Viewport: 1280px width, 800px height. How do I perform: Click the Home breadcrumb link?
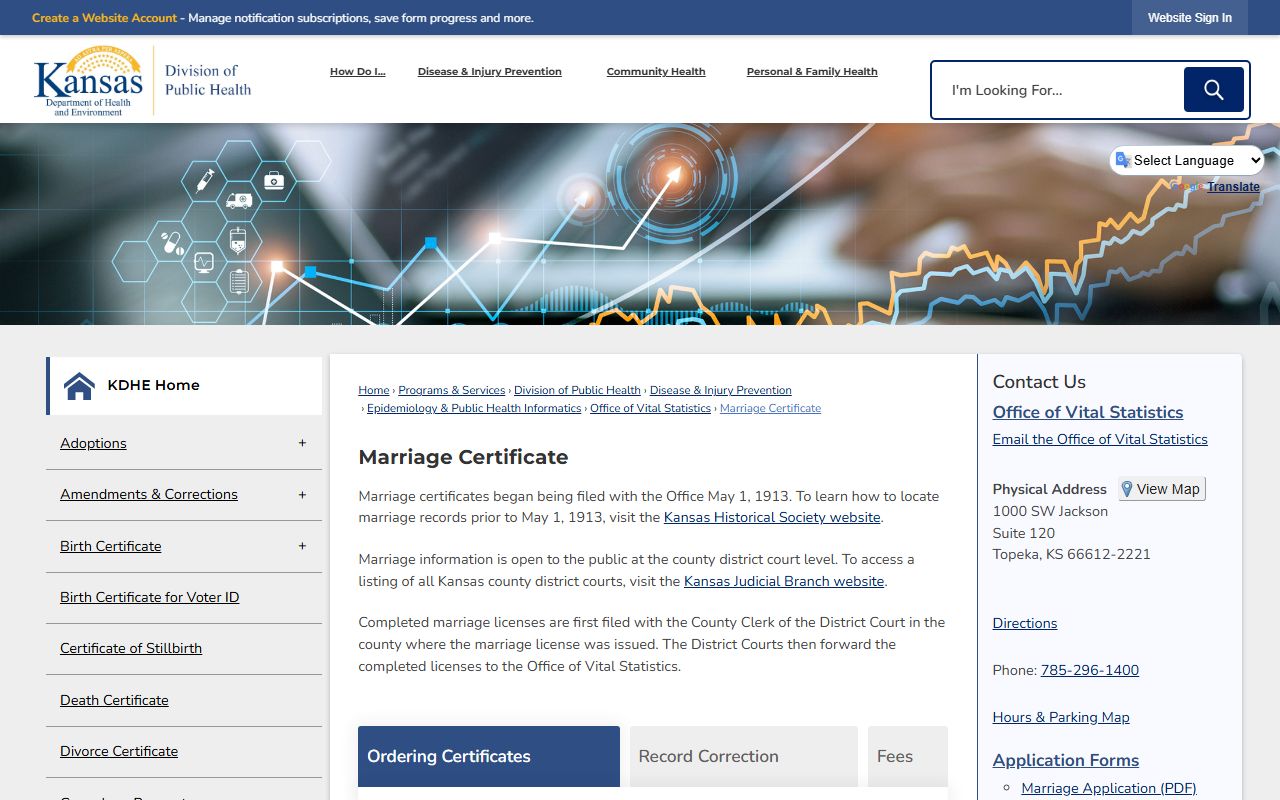pos(374,390)
